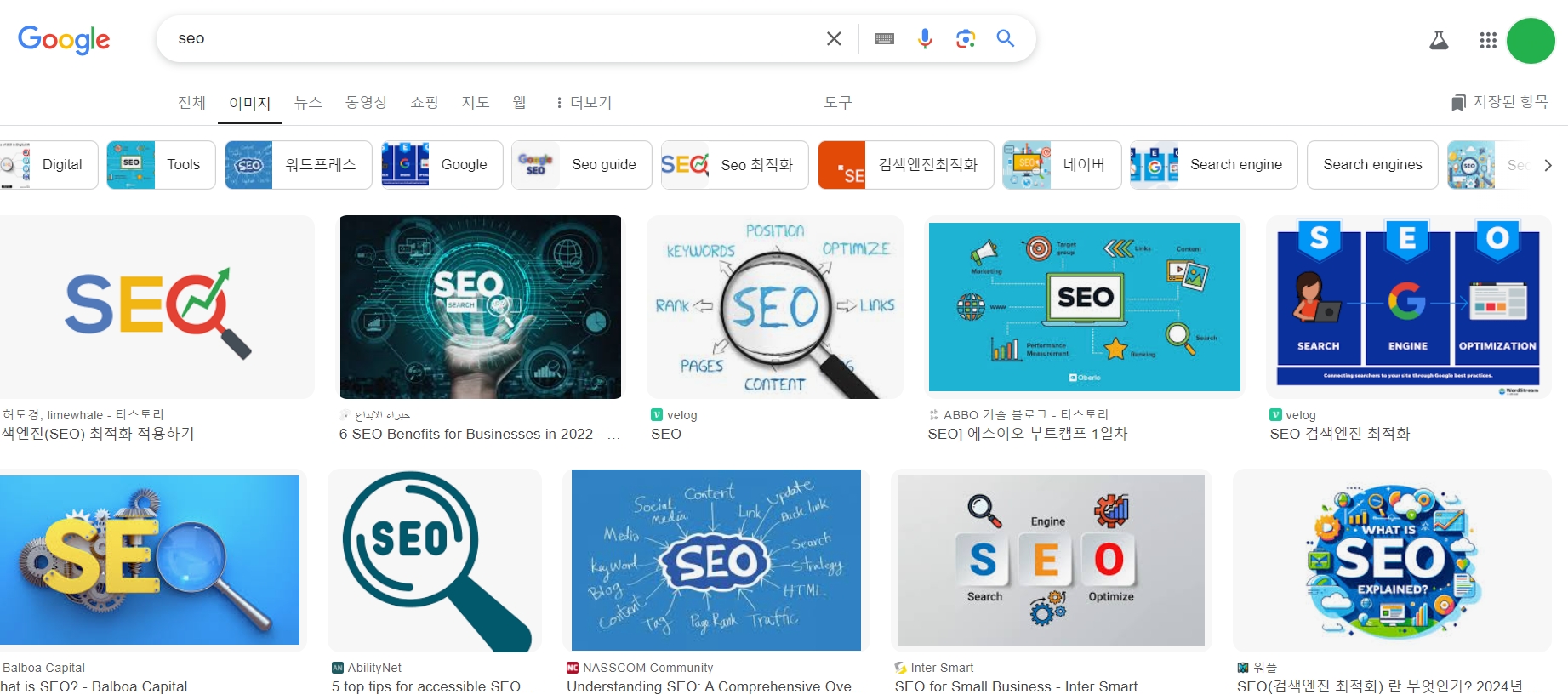Switch to the 동영상 tab
The height and width of the screenshot is (700, 1568).
click(366, 102)
